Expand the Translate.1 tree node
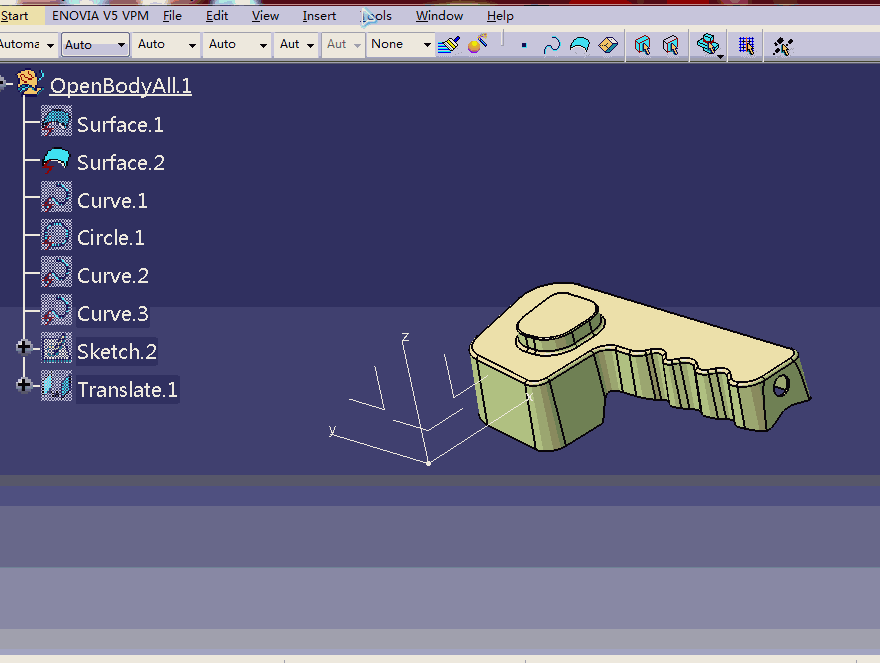880x663 pixels. (x=24, y=385)
